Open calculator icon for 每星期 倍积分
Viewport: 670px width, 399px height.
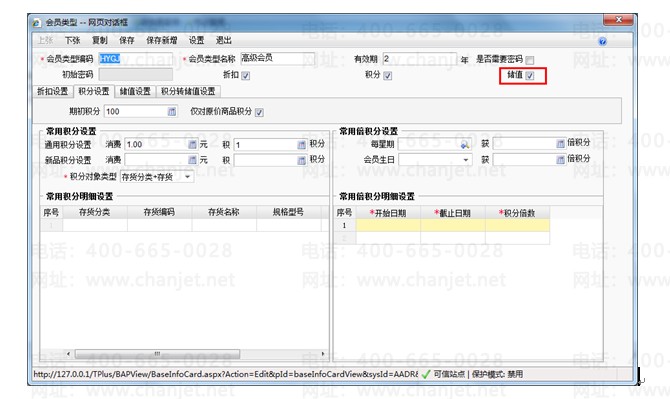point(561,144)
